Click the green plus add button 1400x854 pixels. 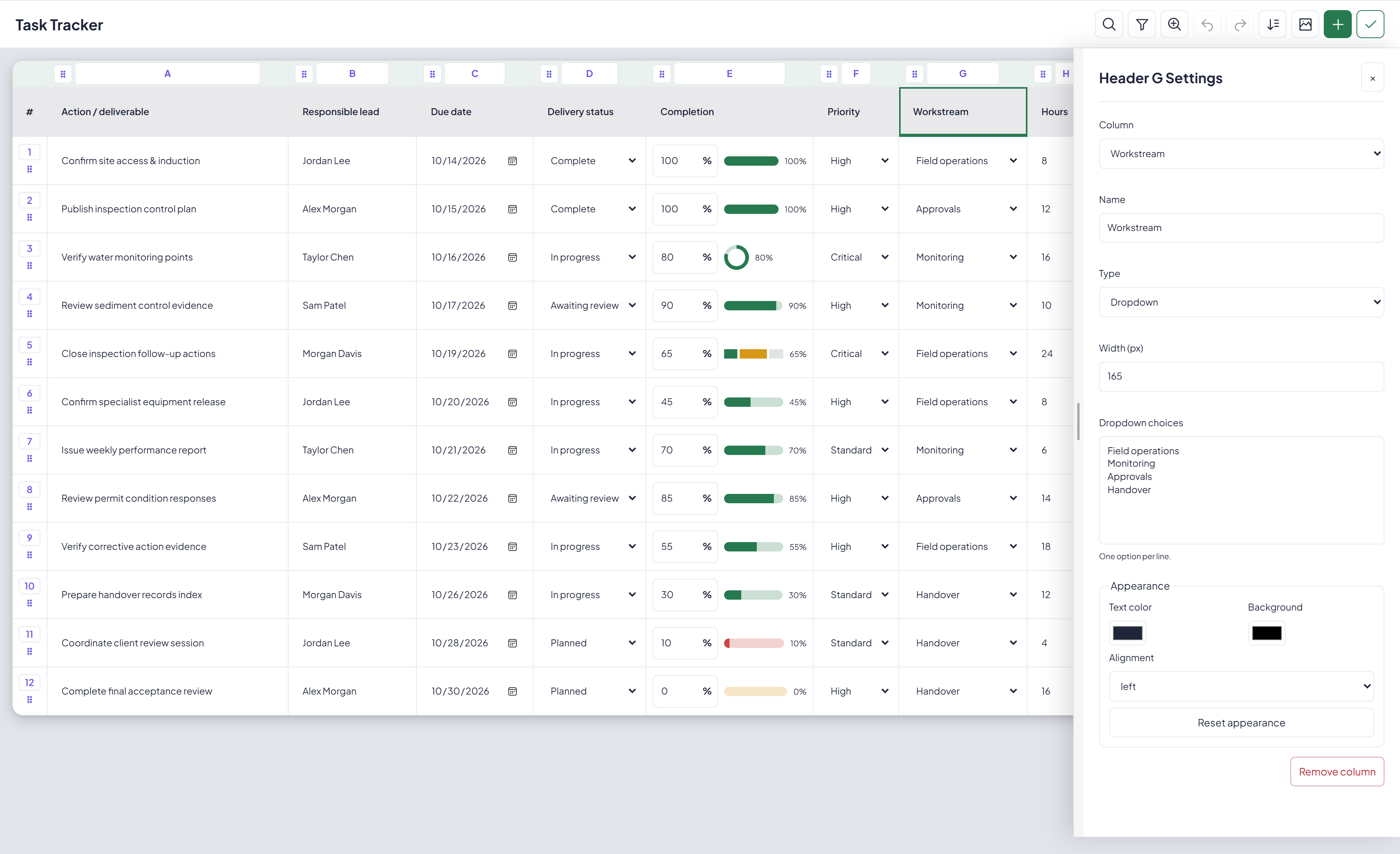tap(1337, 24)
